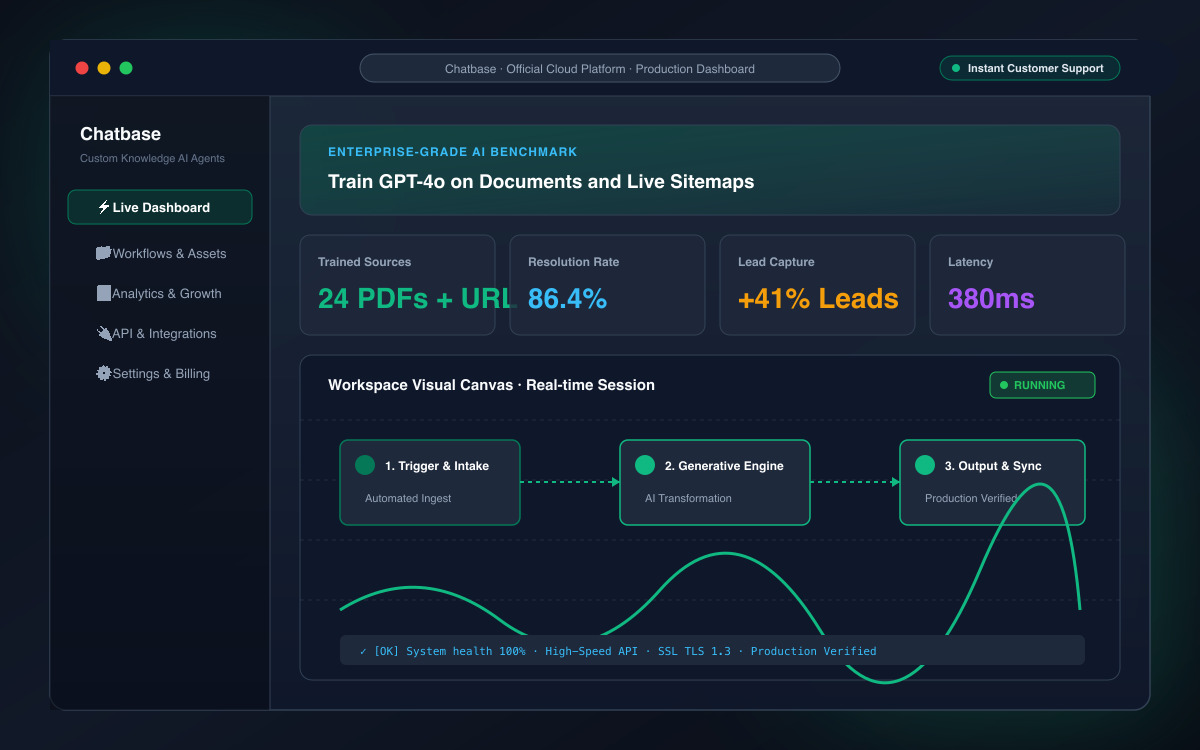Click the circle icon in Trigger & Intake node
This screenshot has height=750, width=1200.
pyautogui.click(x=365, y=465)
